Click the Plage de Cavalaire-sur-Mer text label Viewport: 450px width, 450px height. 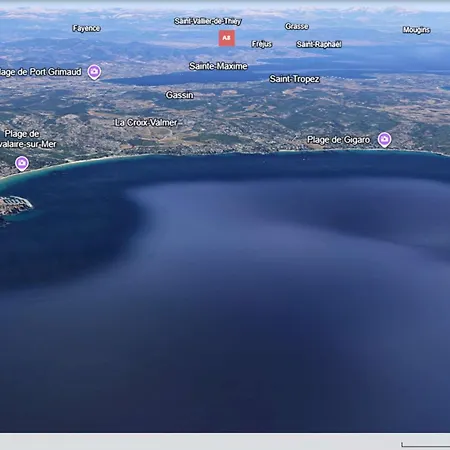28,139
